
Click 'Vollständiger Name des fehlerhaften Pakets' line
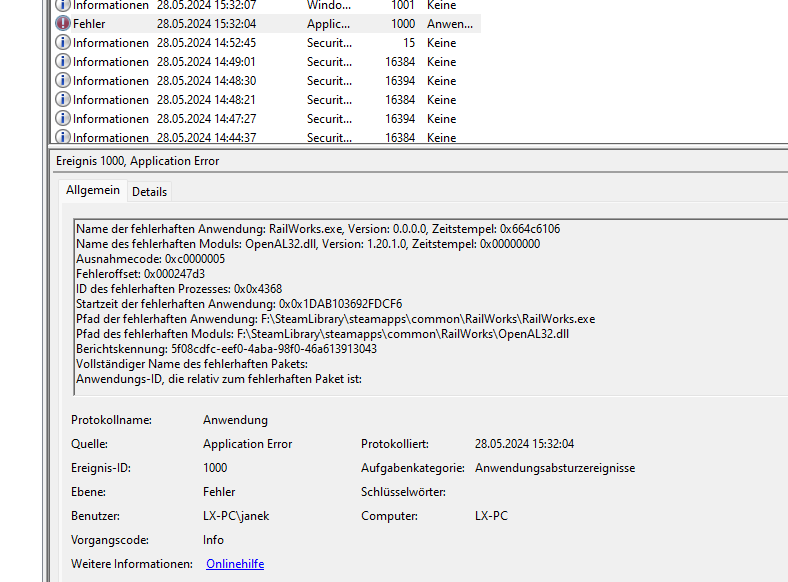(192, 364)
